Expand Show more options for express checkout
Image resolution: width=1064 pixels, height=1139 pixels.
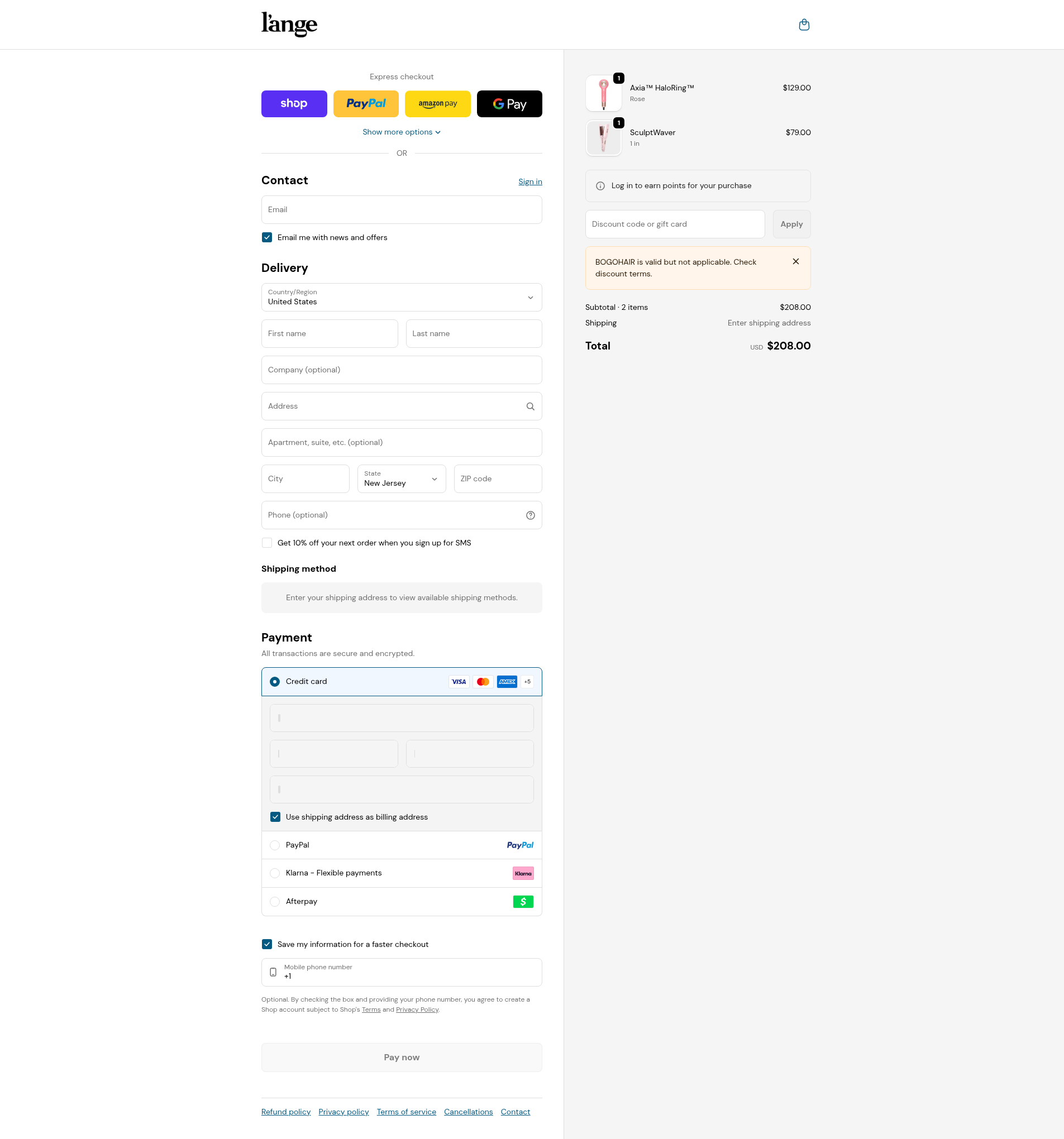coord(401,132)
